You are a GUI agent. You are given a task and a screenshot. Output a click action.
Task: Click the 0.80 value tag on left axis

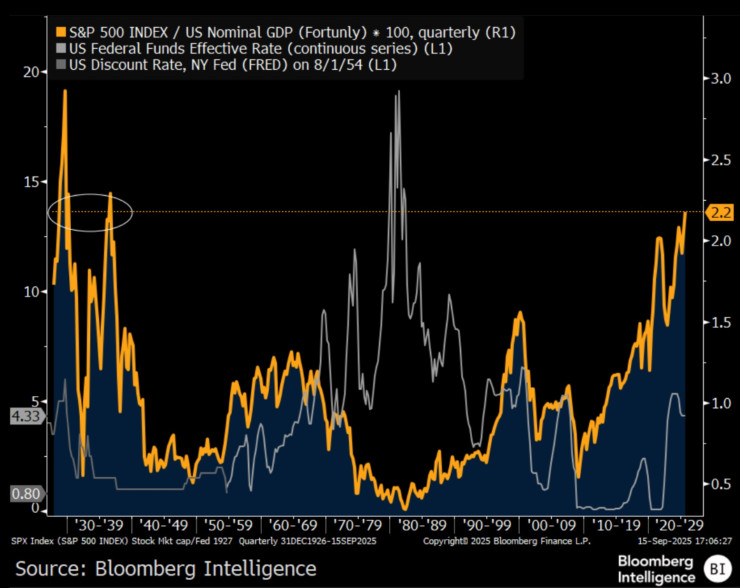coord(24,493)
